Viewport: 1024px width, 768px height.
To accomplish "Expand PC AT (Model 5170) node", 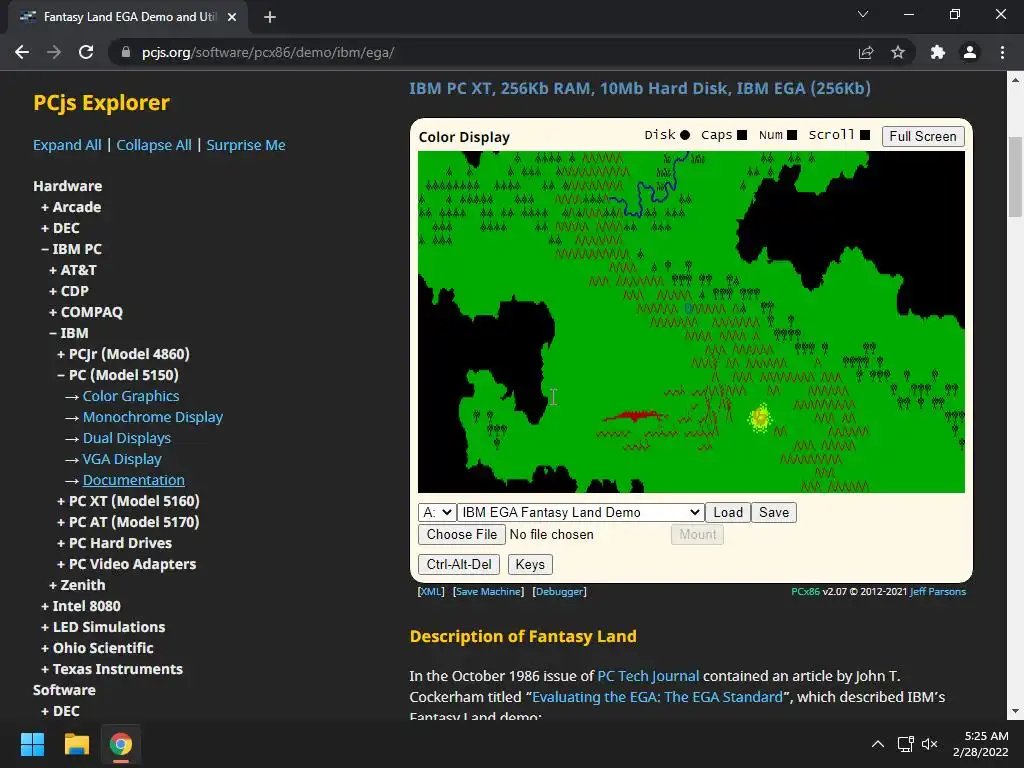I will click(128, 522).
